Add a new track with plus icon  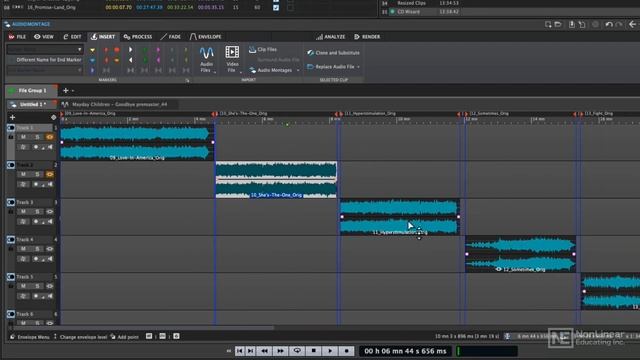pyautogui.click(x=12, y=118)
